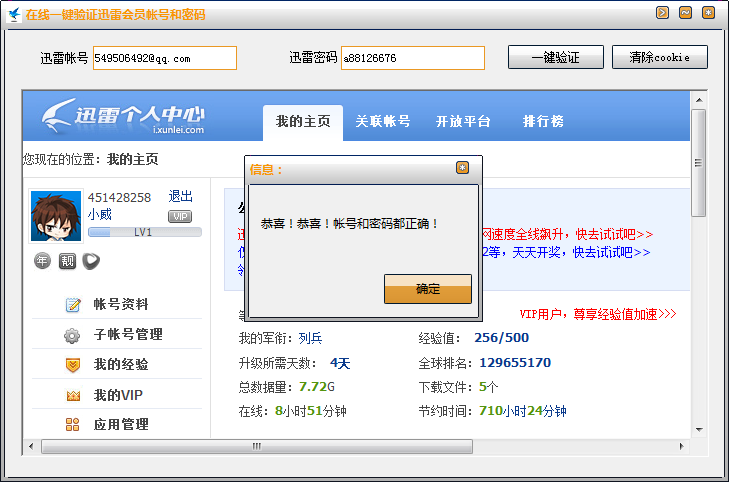The height and width of the screenshot is (482, 729).
Task: Click the 4天 upgrade days value
Action: pyautogui.click(x=340, y=363)
